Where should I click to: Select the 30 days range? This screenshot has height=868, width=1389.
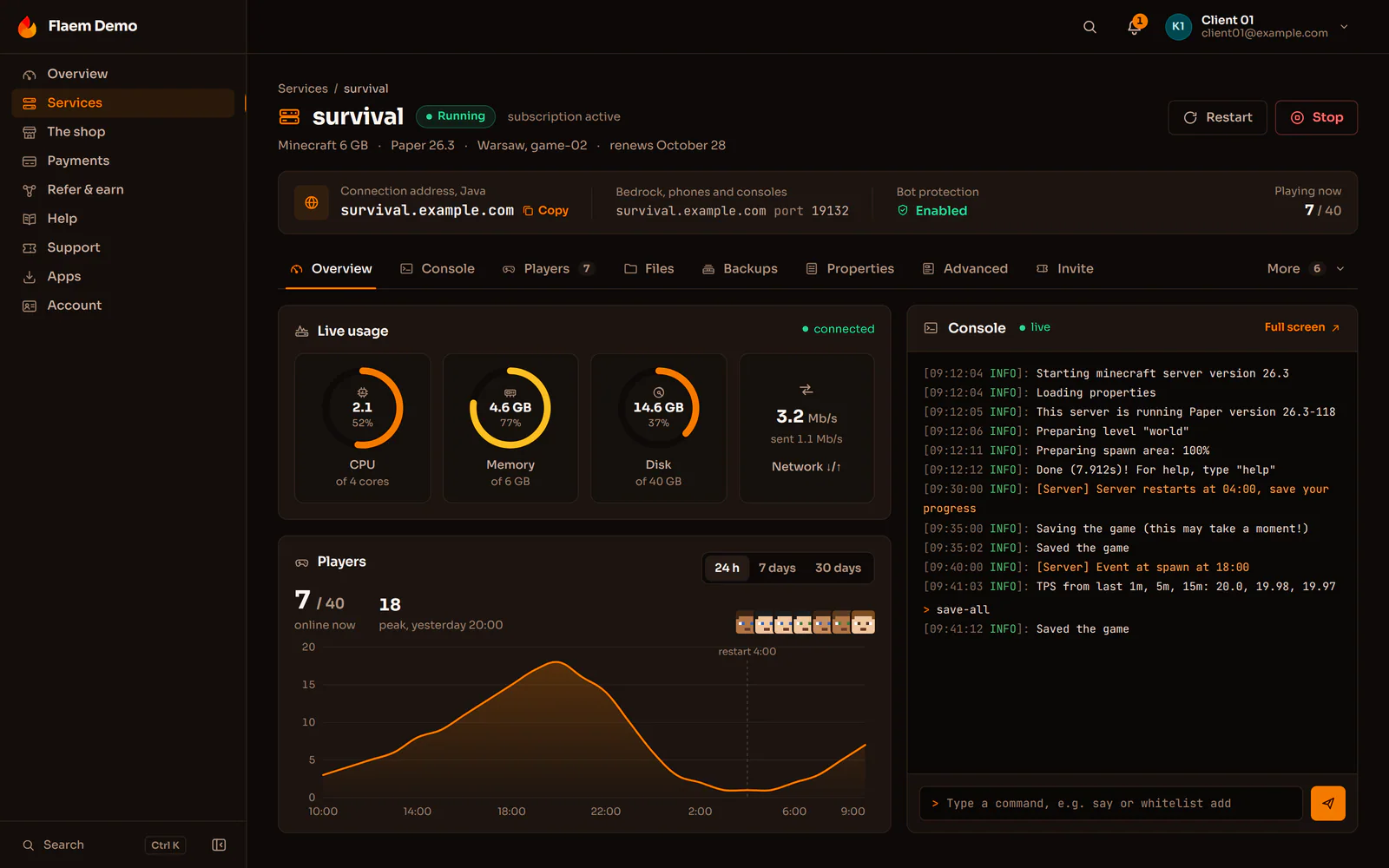click(x=838, y=568)
